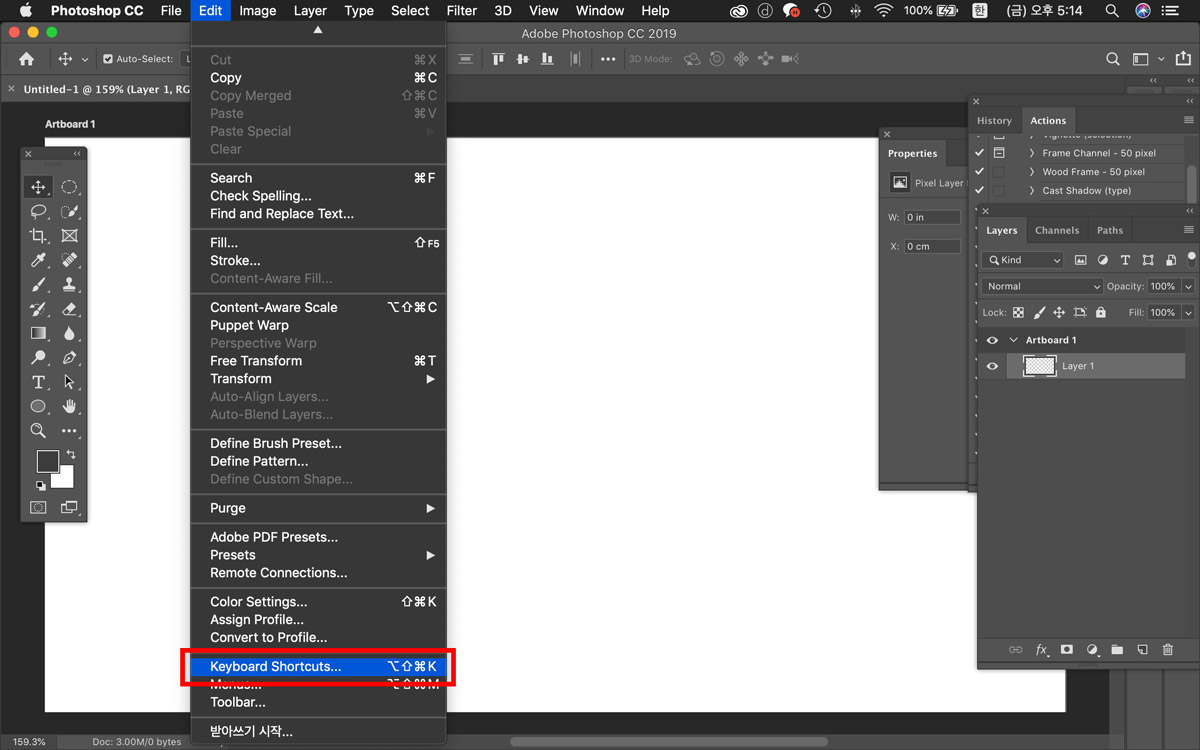The height and width of the screenshot is (750, 1200).
Task: Click the foreground color swatch
Action: 47,461
